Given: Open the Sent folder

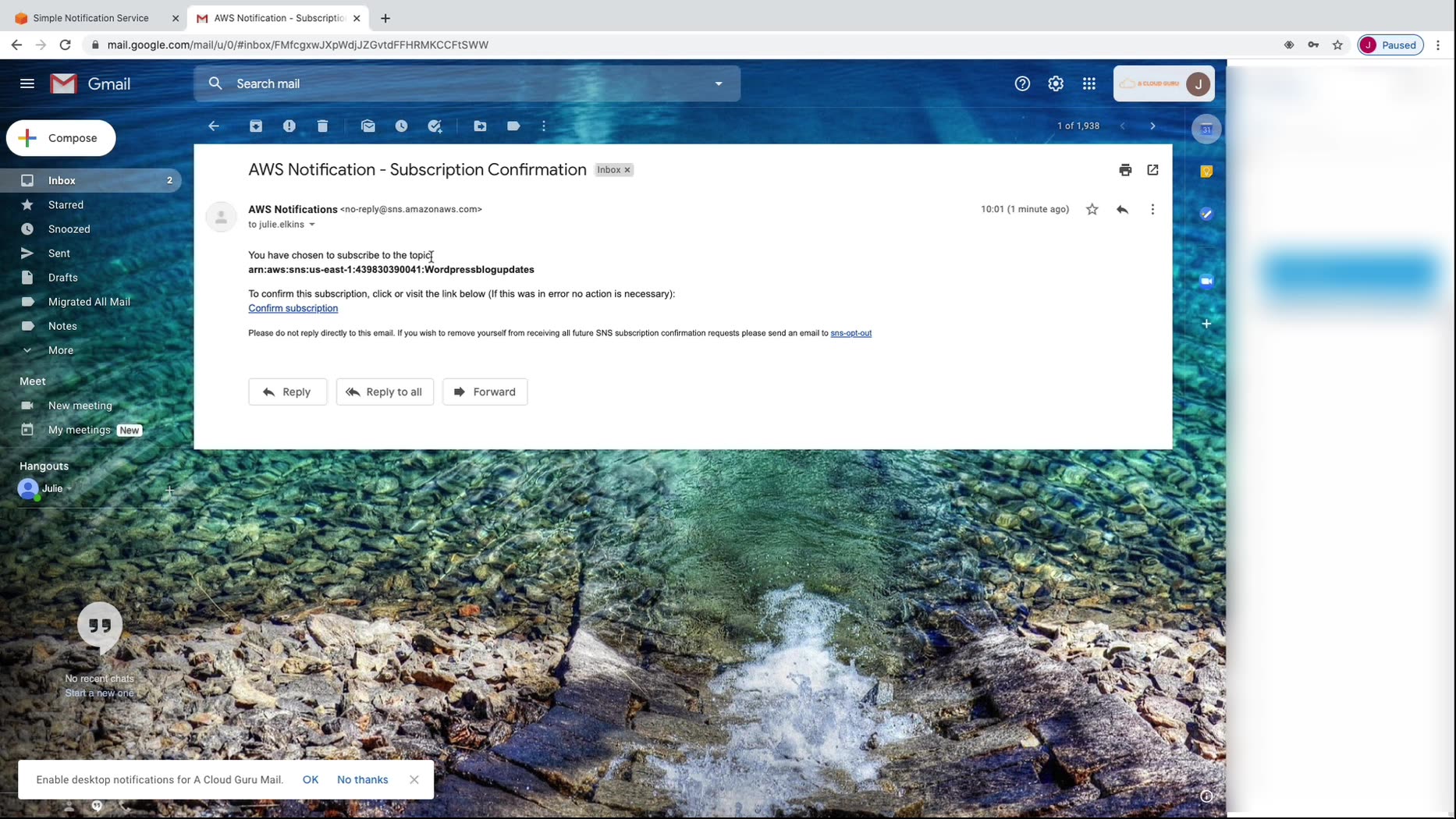Looking at the screenshot, I should click(x=59, y=253).
